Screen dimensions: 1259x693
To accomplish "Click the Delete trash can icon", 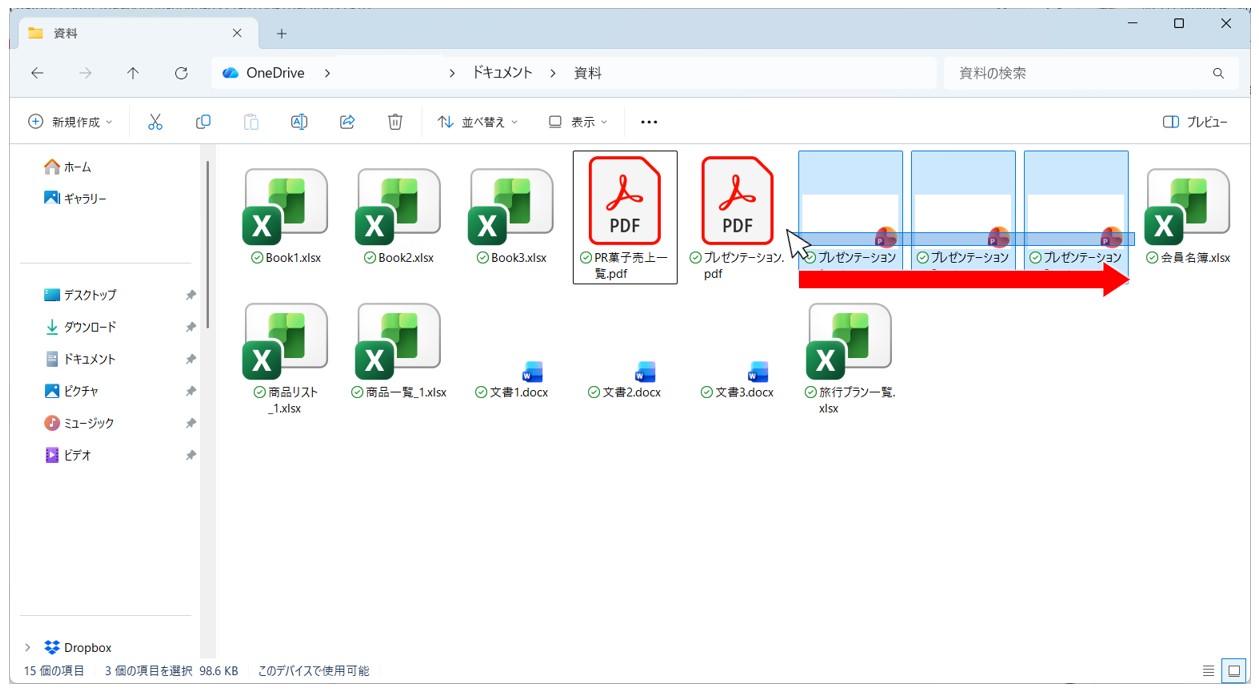I will 395,122.
